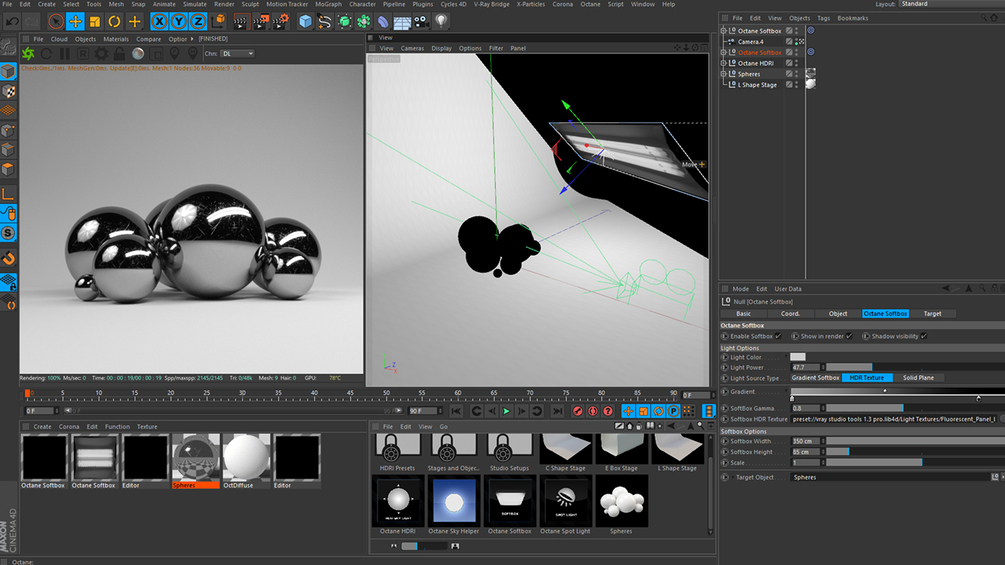Click Target Object Spheres field

coord(890,477)
